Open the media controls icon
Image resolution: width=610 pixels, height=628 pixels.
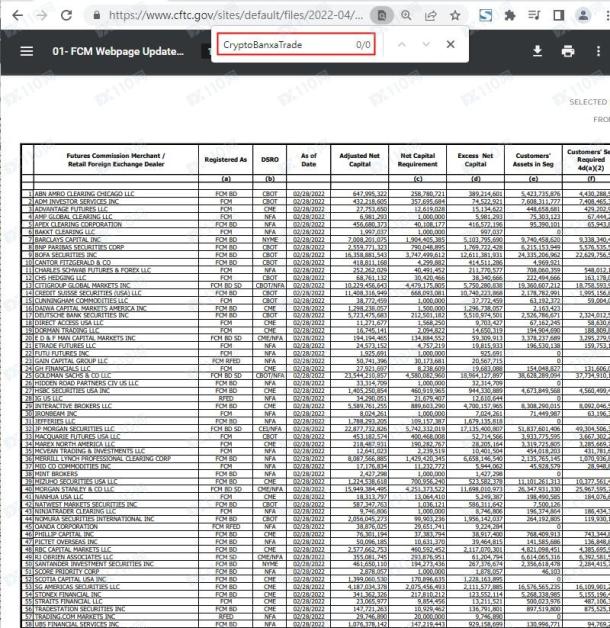(534, 16)
